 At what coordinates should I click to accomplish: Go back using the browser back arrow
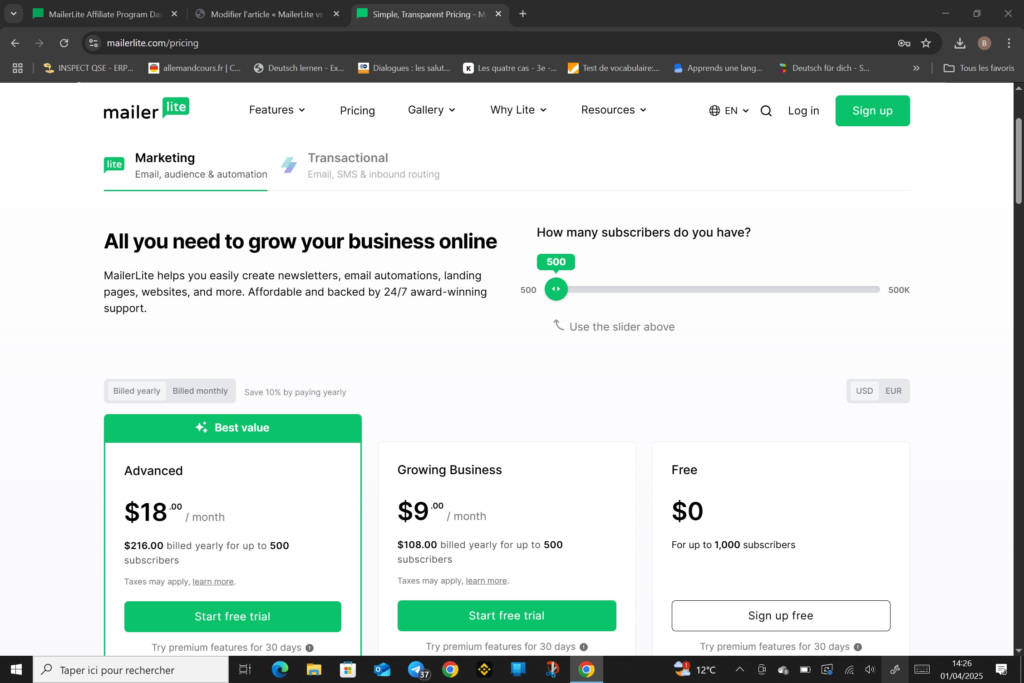coord(15,43)
